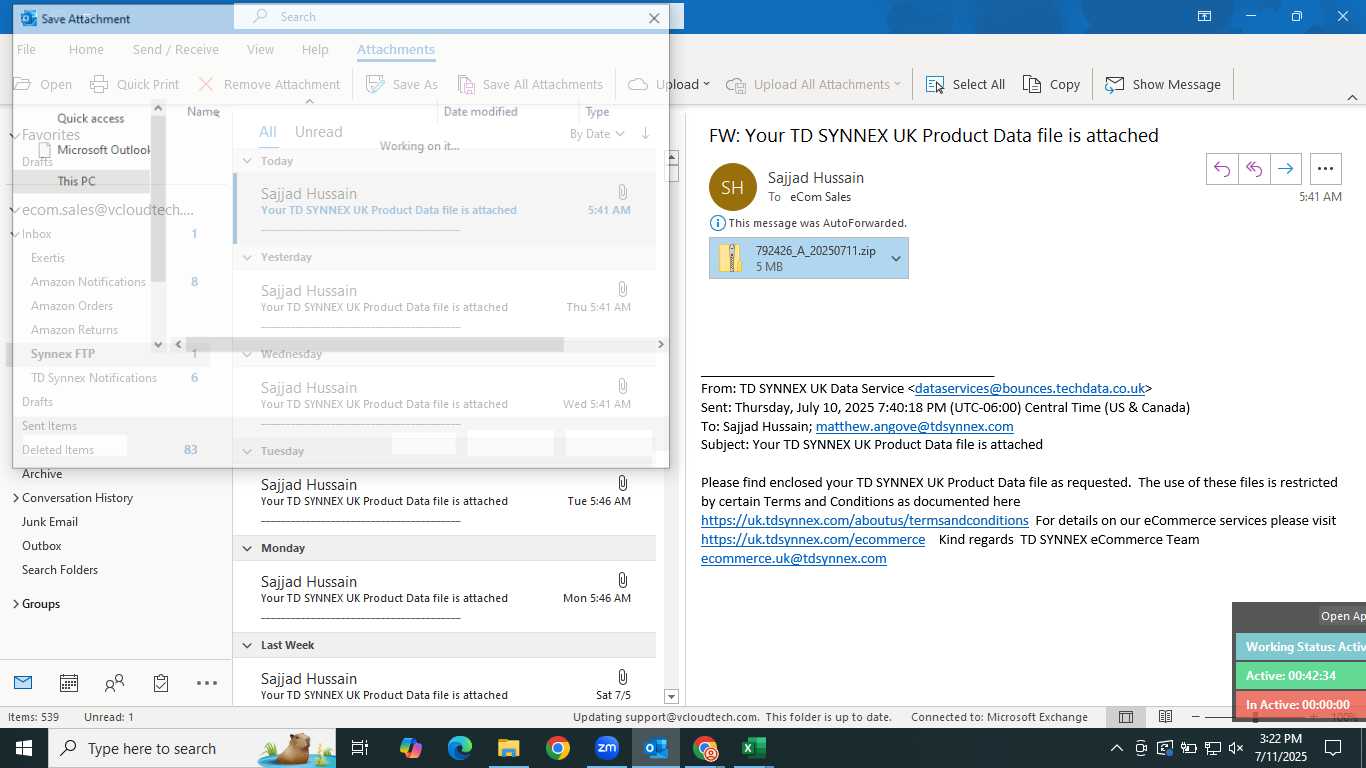
Task: Open the termsandconditions link
Action: coord(865,520)
